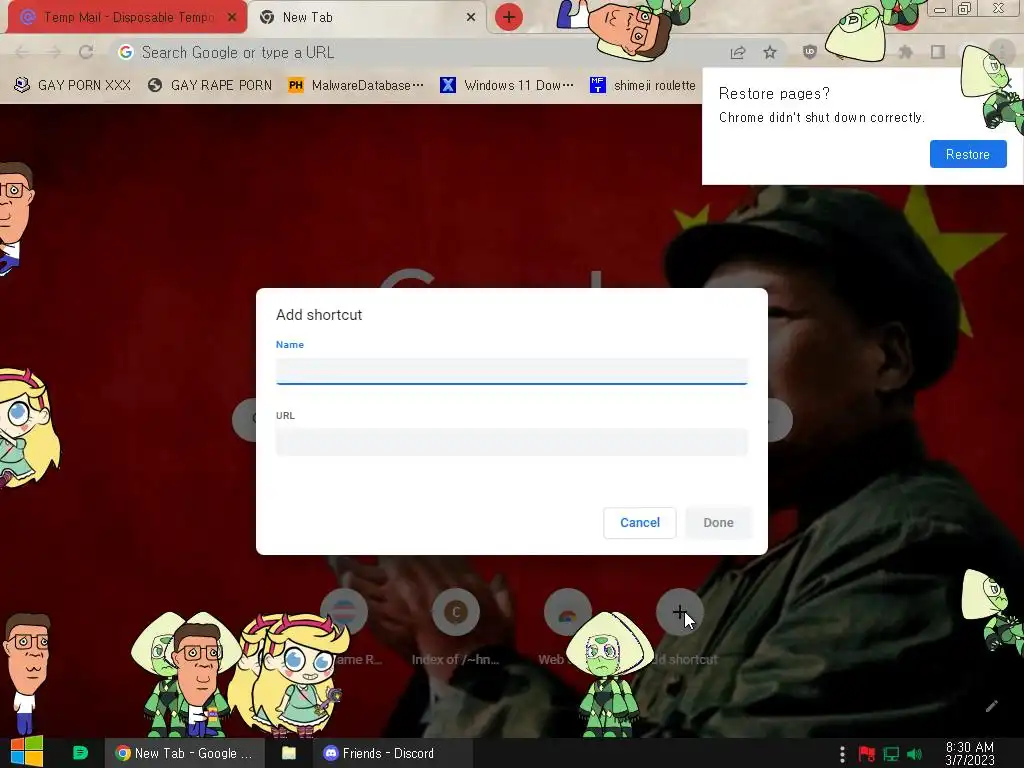Click the address bar search field

click(418, 52)
